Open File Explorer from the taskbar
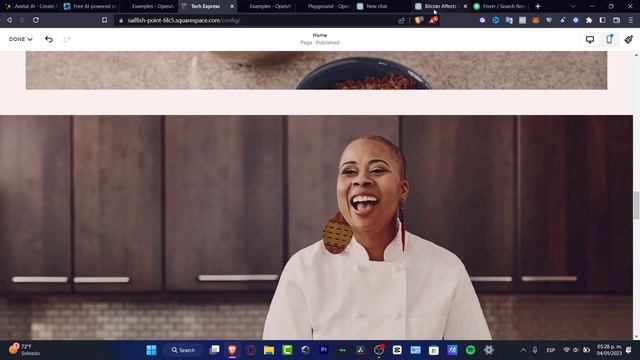This screenshot has height=360, width=640. [x=269, y=350]
